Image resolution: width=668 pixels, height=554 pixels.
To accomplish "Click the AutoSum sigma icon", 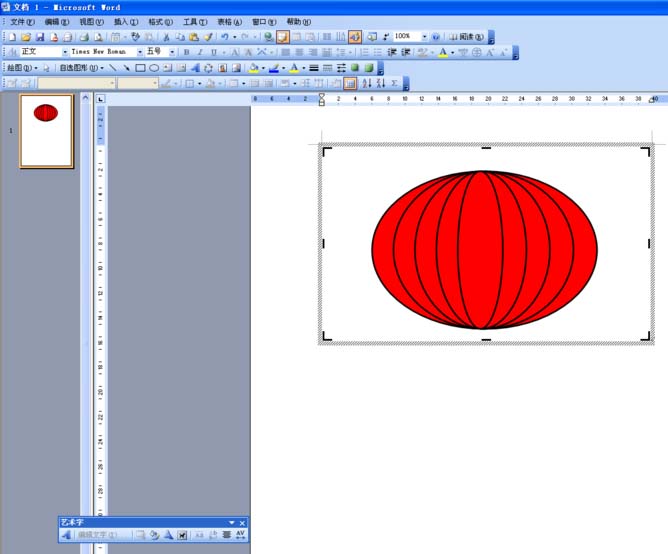I will (394, 83).
